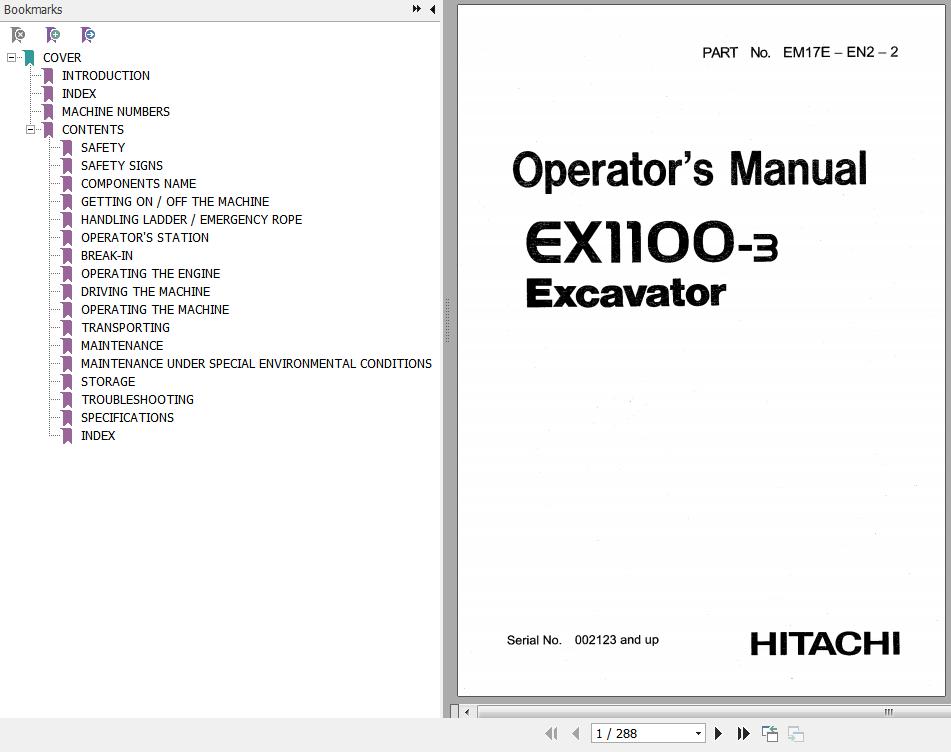
Task: Go to previous page arrow
Action: (x=576, y=734)
